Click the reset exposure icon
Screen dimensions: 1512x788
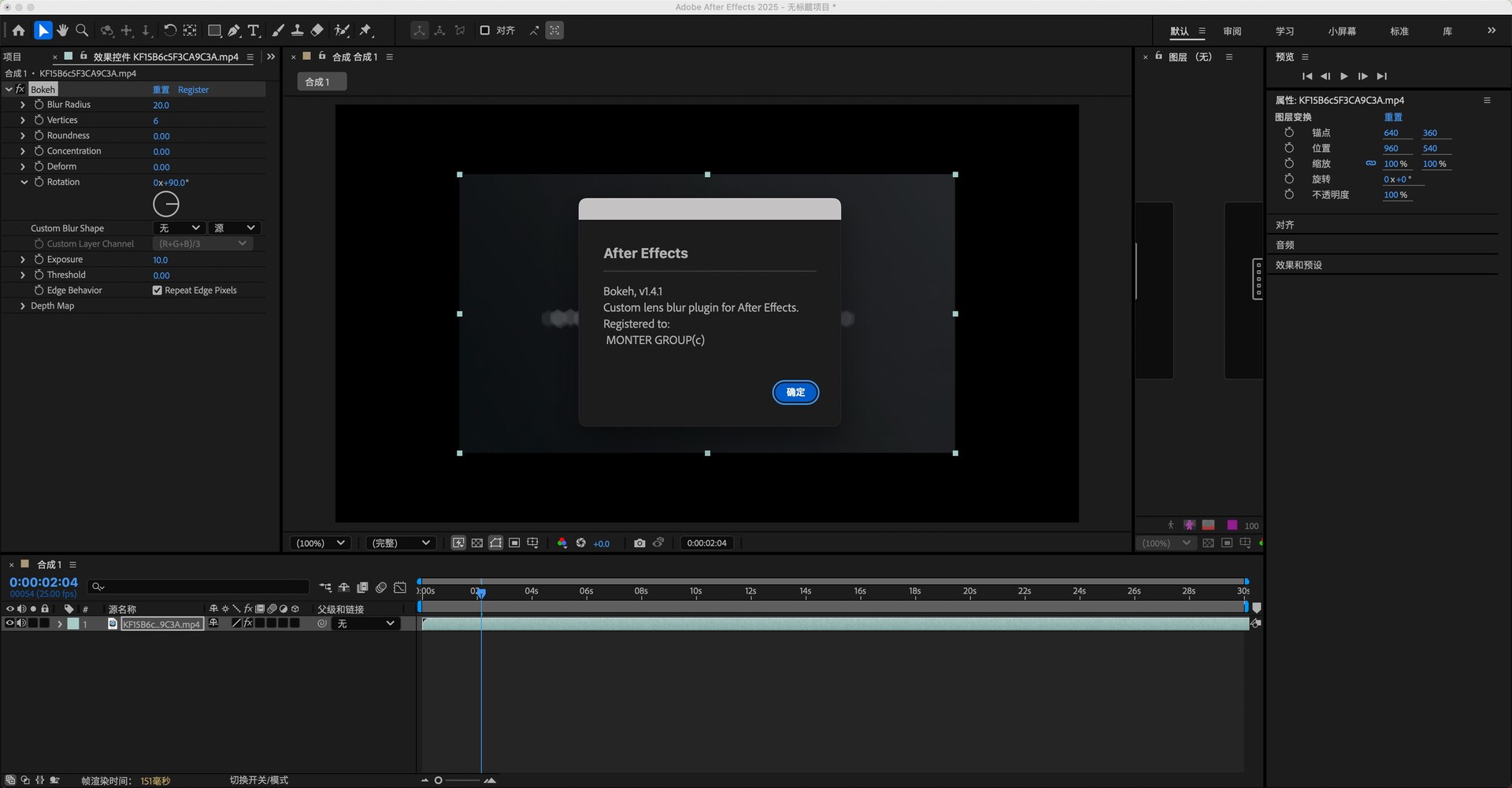tap(581, 543)
